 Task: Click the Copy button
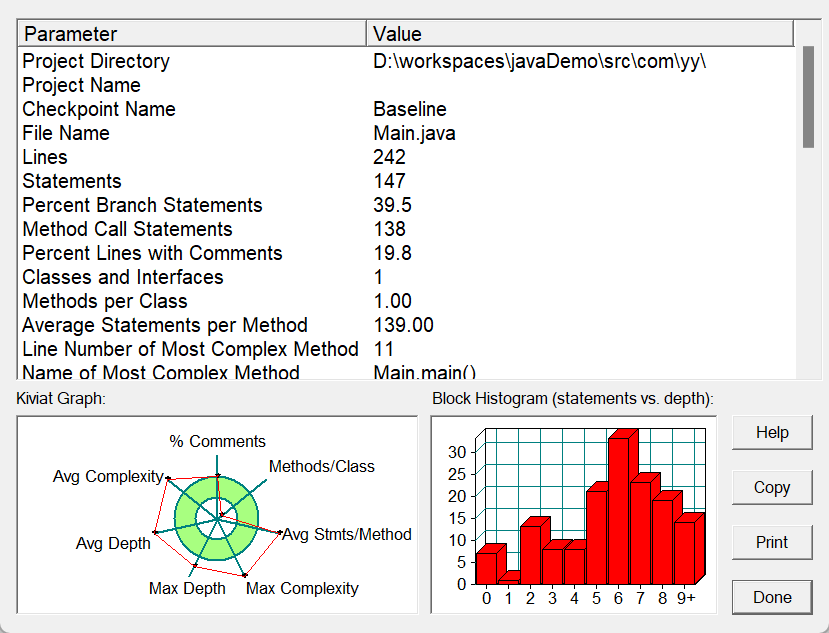tap(772, 488)
